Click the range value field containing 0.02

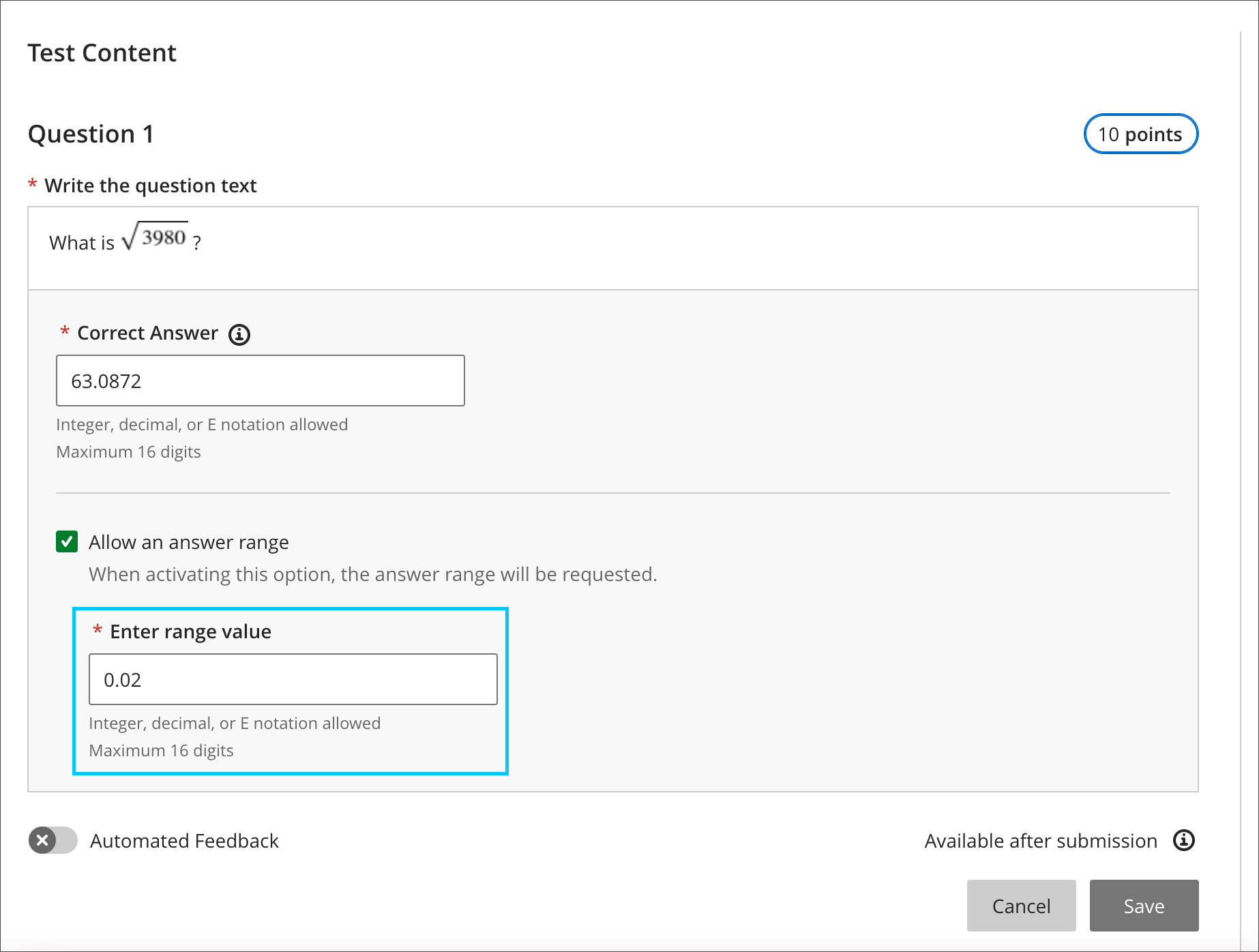tap(293, 679)
